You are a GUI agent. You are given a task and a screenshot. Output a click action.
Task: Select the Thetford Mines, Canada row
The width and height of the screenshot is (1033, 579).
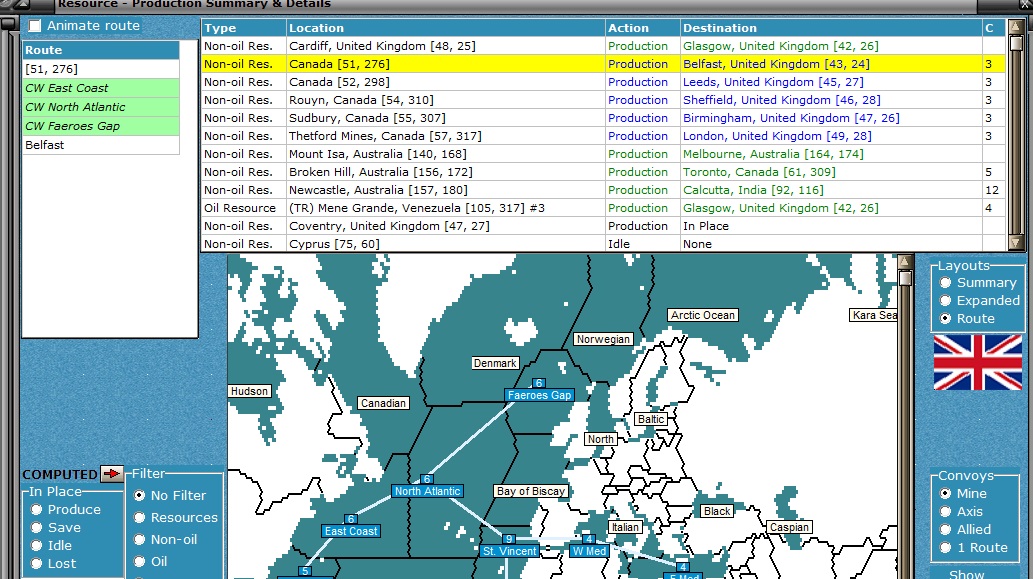[x=603, y=136]
